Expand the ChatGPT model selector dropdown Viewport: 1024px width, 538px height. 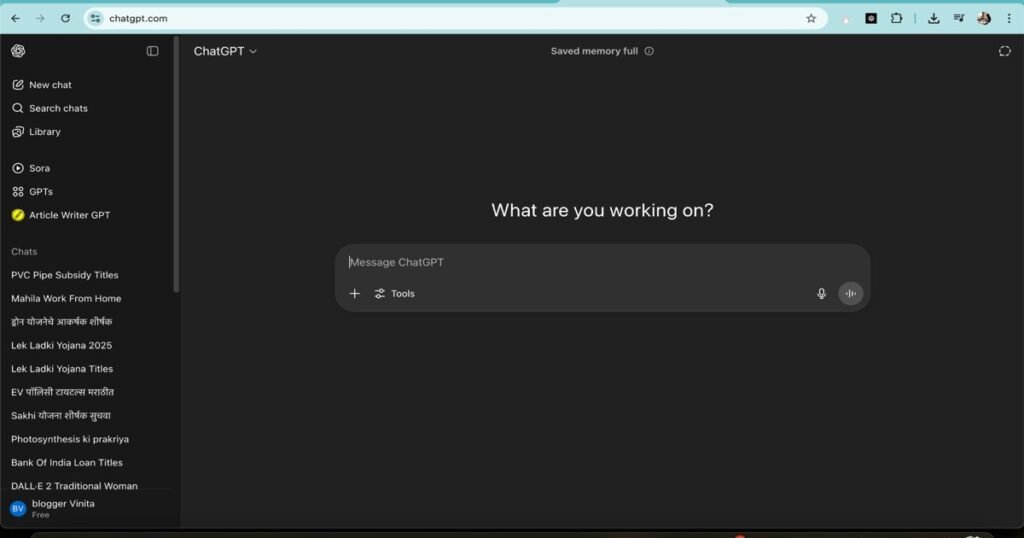[225, 51]
